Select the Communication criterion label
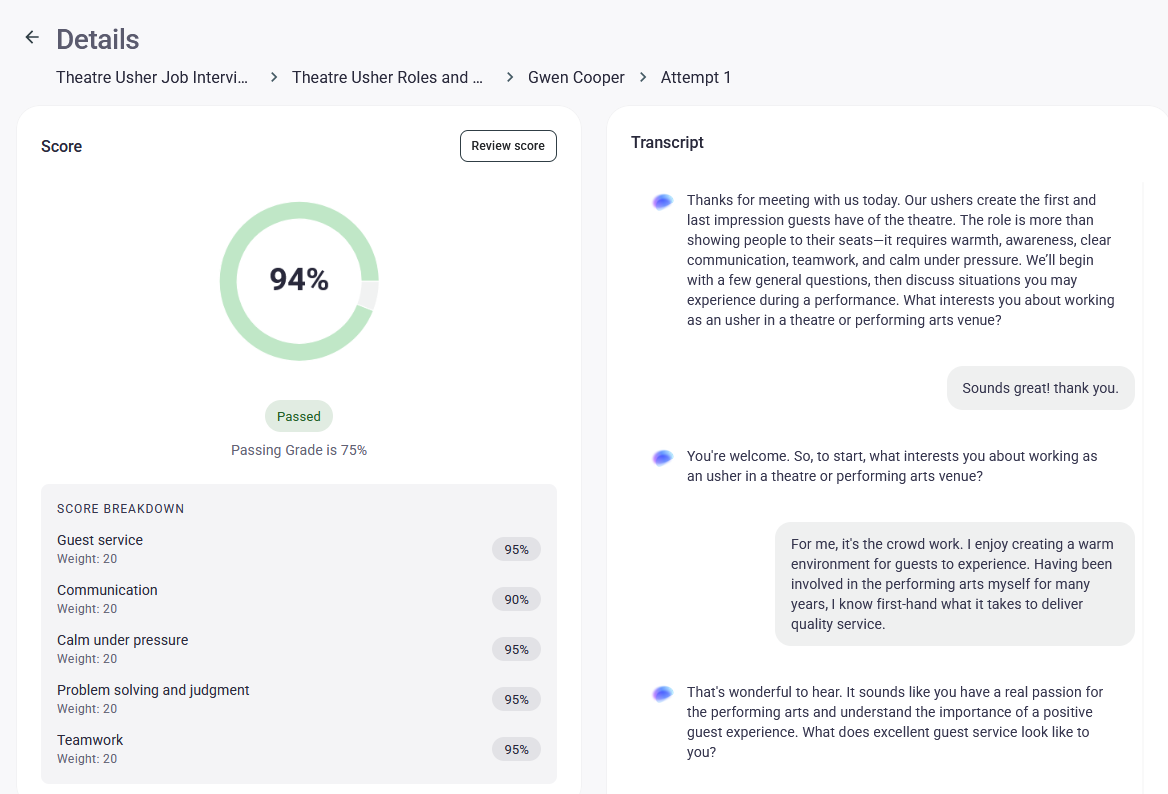Image resolution: width=1168 pixels, height=794 pixels. pyautogui.click(x=107, y=590)
